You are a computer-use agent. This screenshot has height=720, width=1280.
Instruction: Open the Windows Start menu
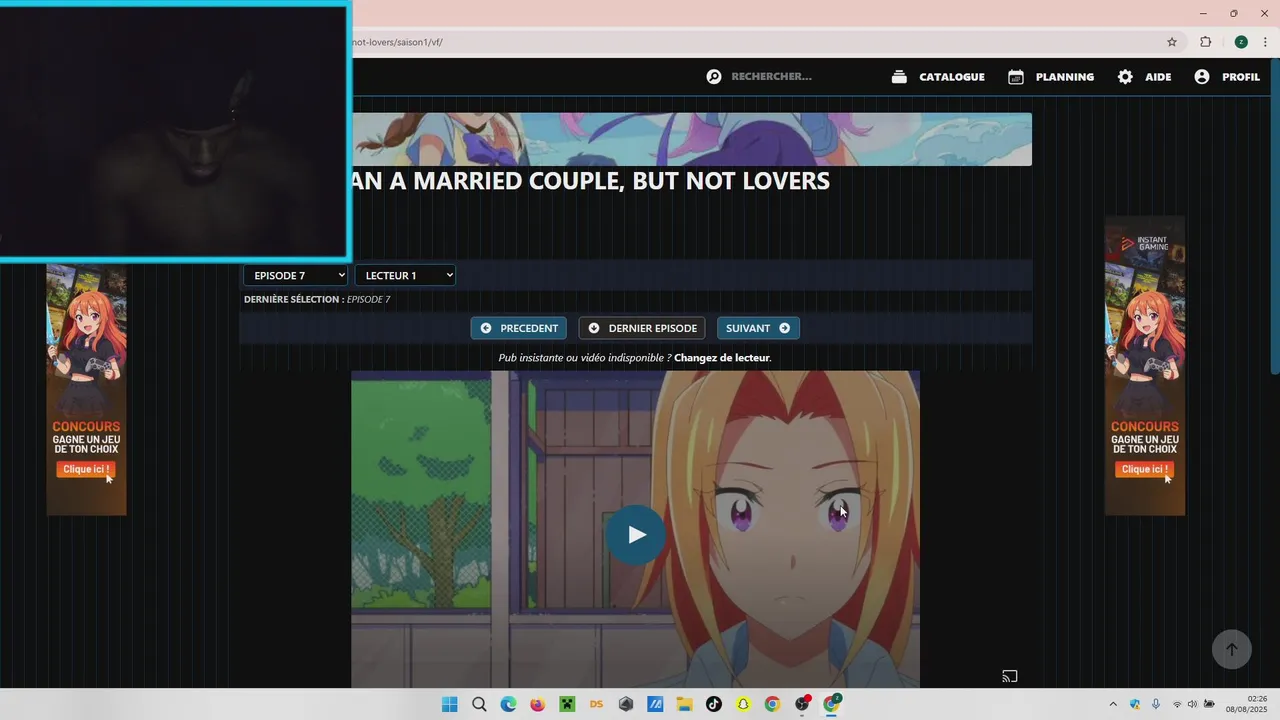[x=450, y=704]
